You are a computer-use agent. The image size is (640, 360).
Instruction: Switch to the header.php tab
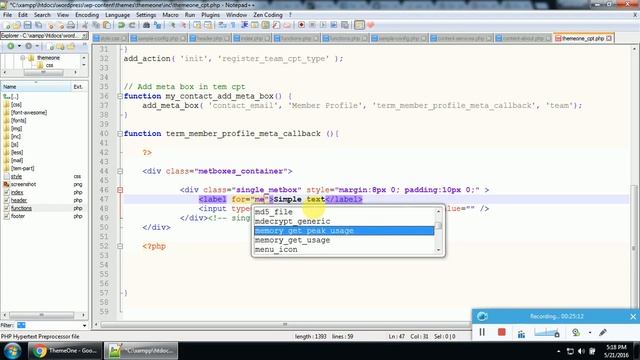[209, 38]
